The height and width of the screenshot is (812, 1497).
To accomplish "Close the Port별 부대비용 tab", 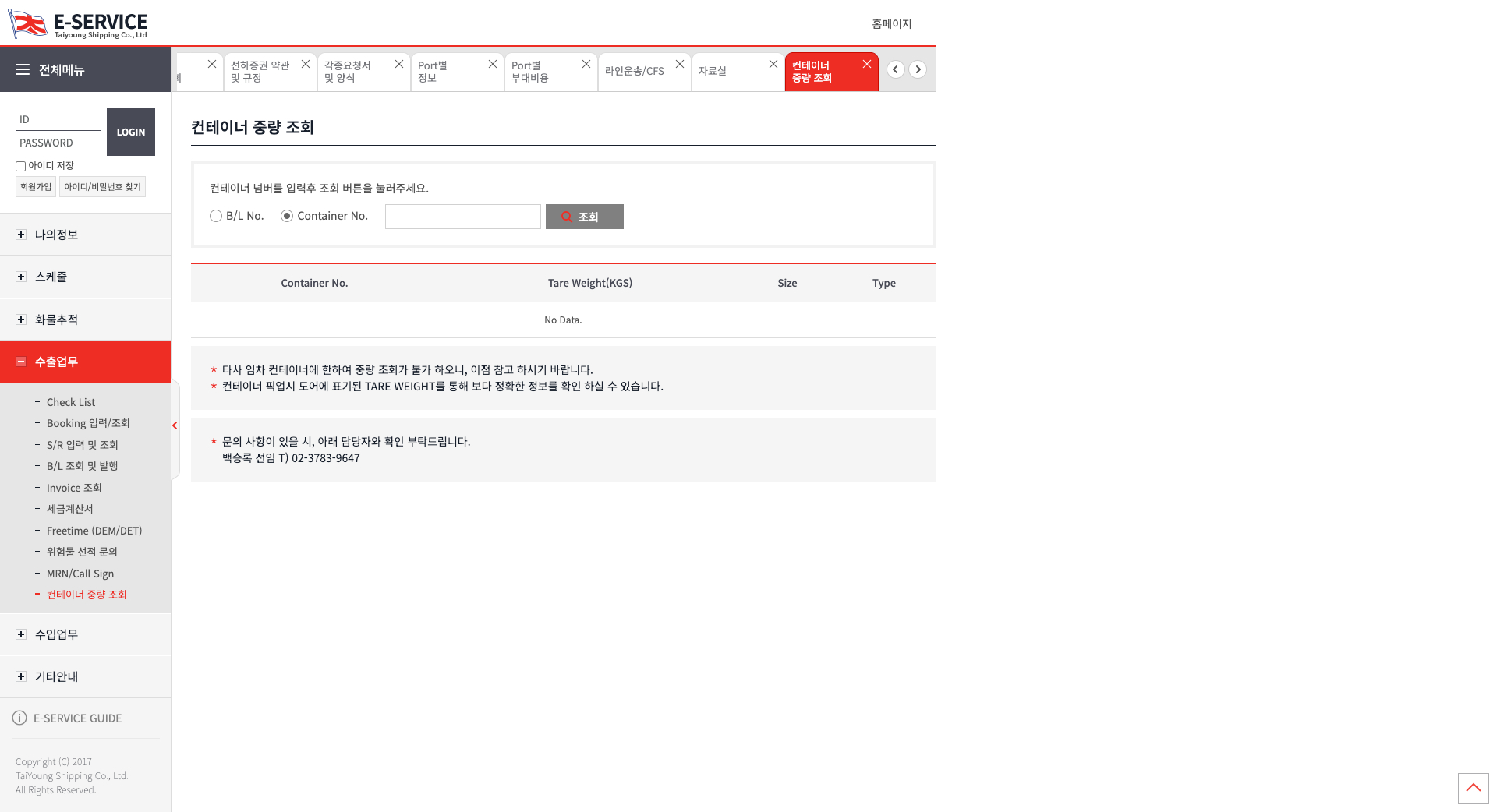I will 586,64.
